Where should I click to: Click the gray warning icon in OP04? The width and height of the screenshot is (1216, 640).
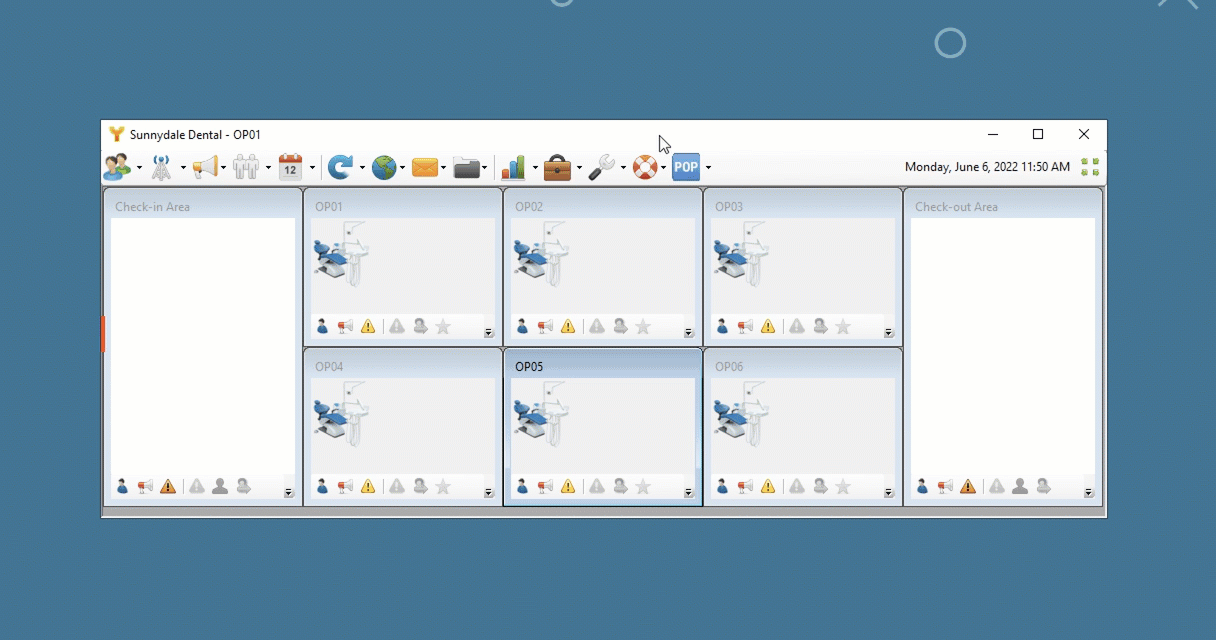point(397,486)
